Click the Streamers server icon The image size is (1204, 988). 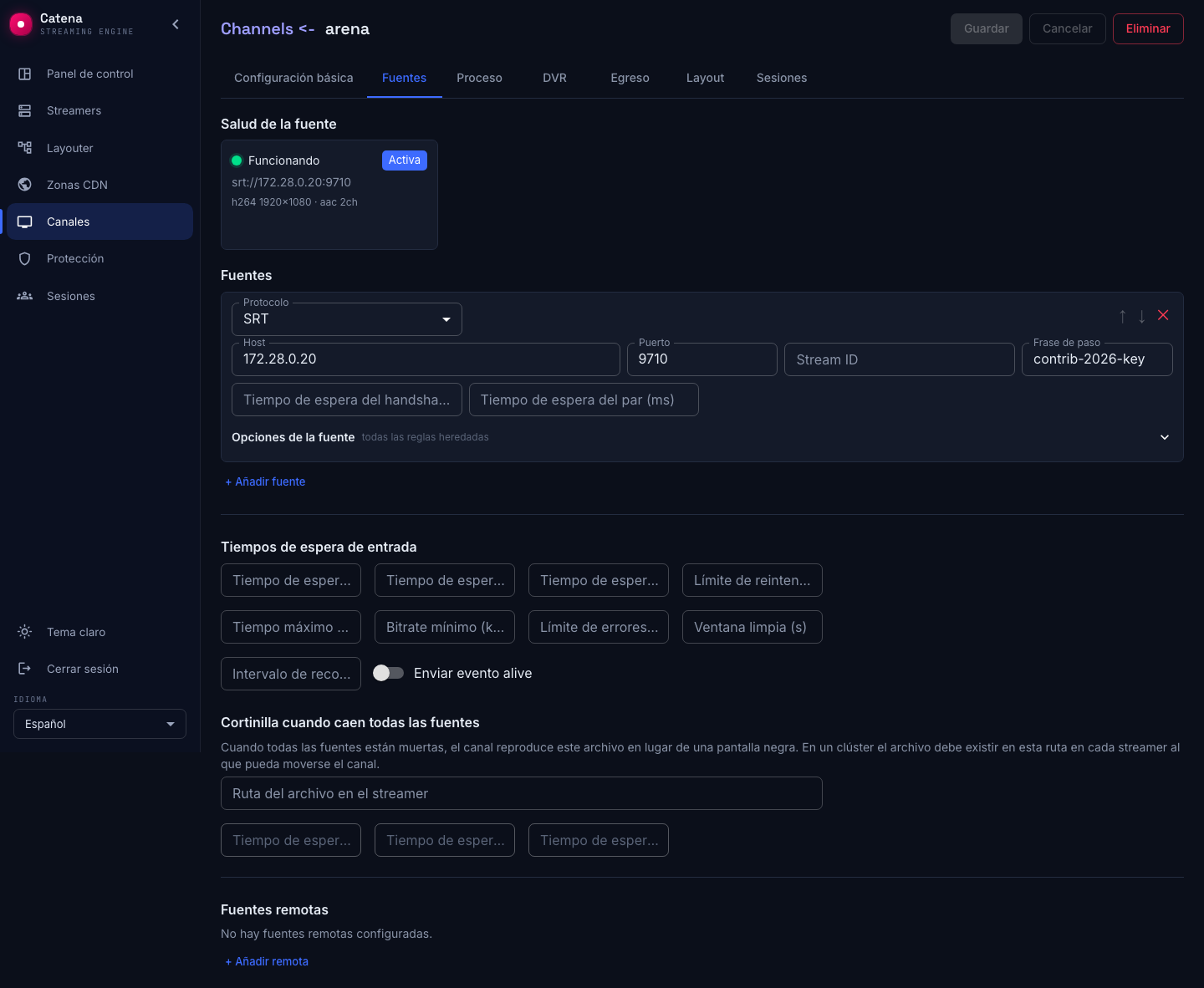[x=25, y=110]
